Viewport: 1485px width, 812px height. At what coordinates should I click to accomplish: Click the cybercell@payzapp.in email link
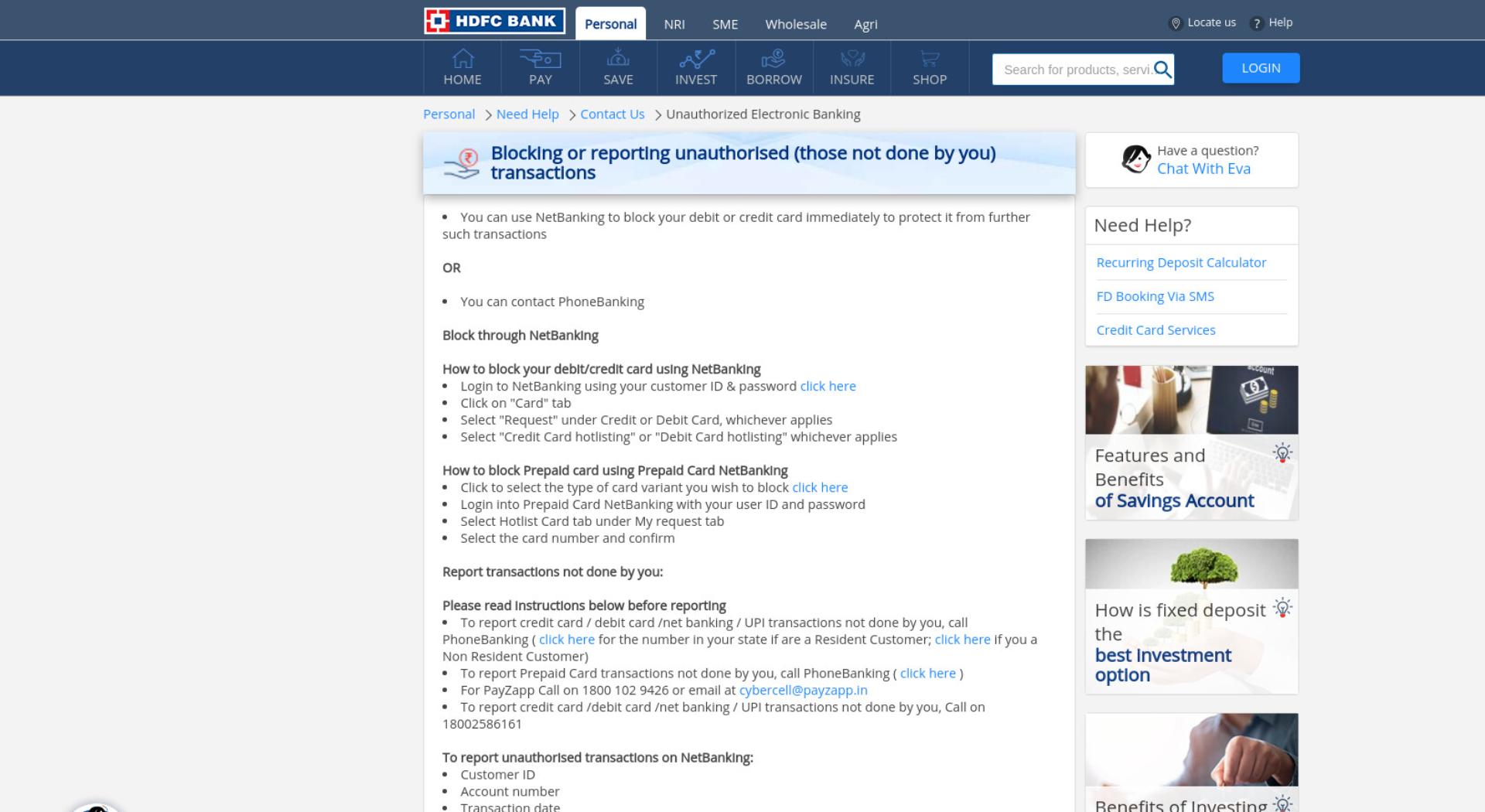(803, 691)
